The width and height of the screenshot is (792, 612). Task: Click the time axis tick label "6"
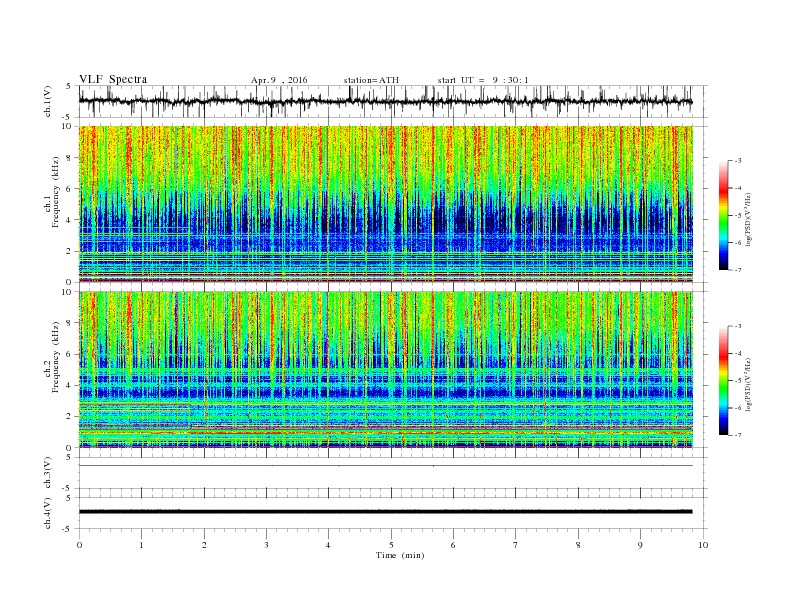(x=453, y=545)
